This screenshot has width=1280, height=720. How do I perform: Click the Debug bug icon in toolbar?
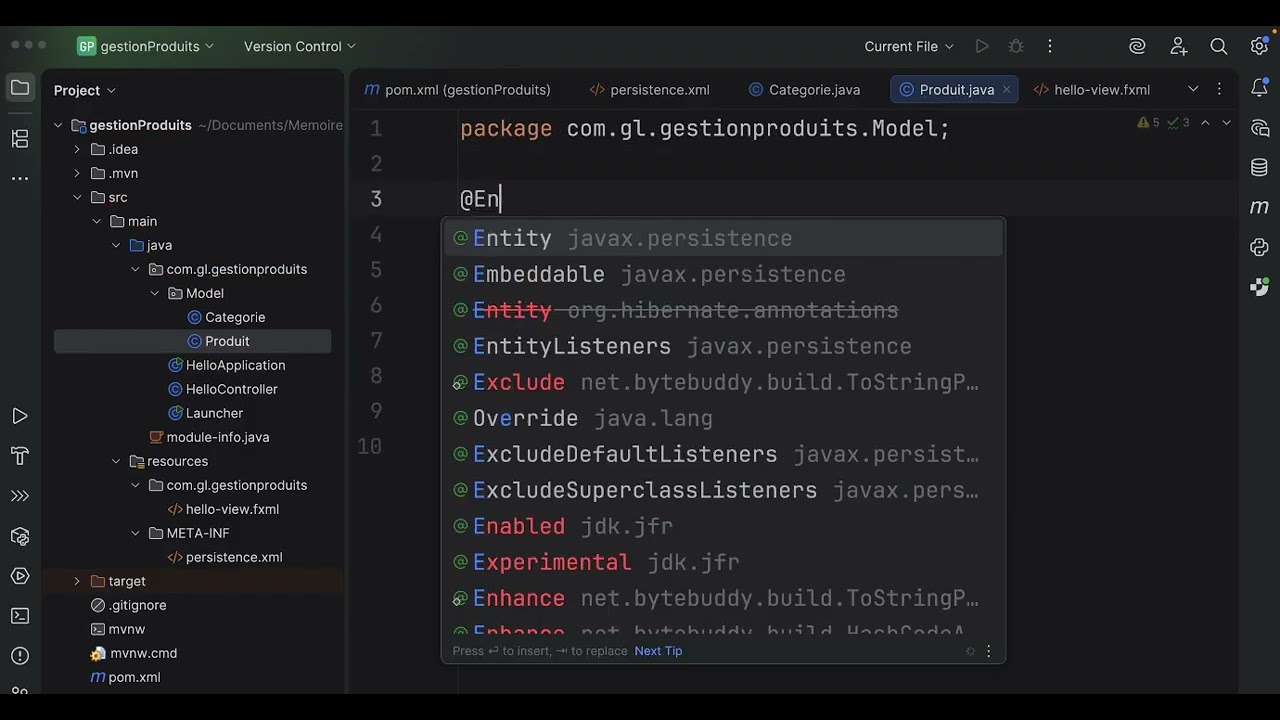[1016, 46]
